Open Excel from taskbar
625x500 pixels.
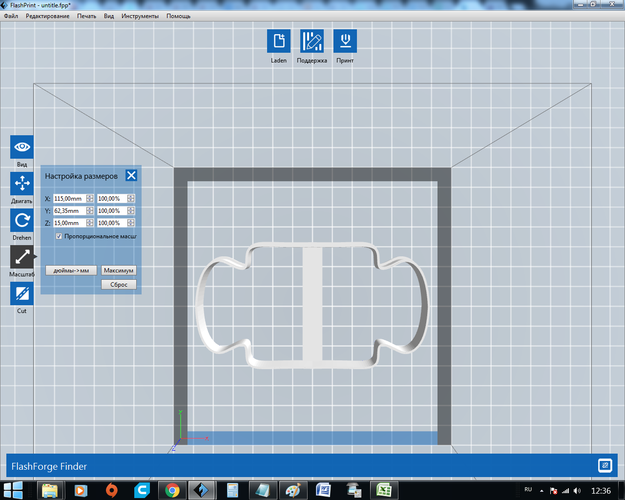tap(384, 490)
